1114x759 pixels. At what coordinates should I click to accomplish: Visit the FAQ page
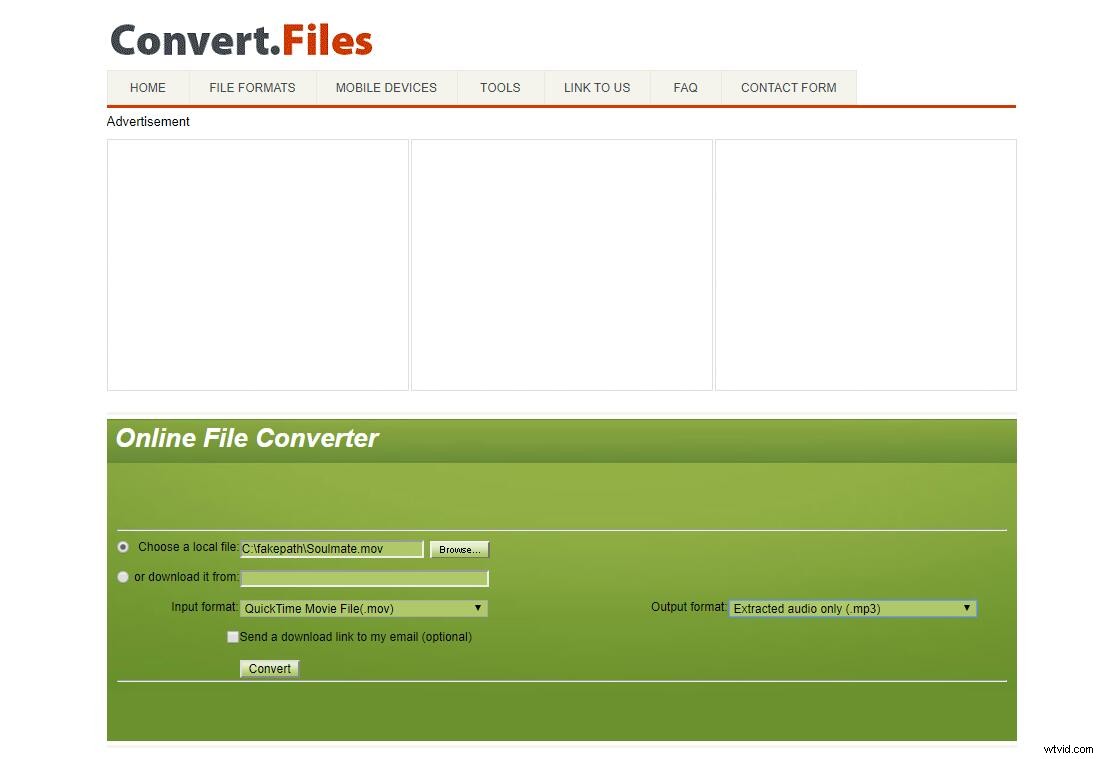(685, 87)
